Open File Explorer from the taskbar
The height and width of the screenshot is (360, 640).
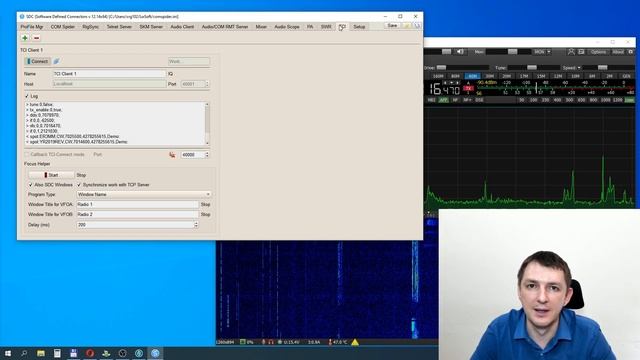(41, 353)
